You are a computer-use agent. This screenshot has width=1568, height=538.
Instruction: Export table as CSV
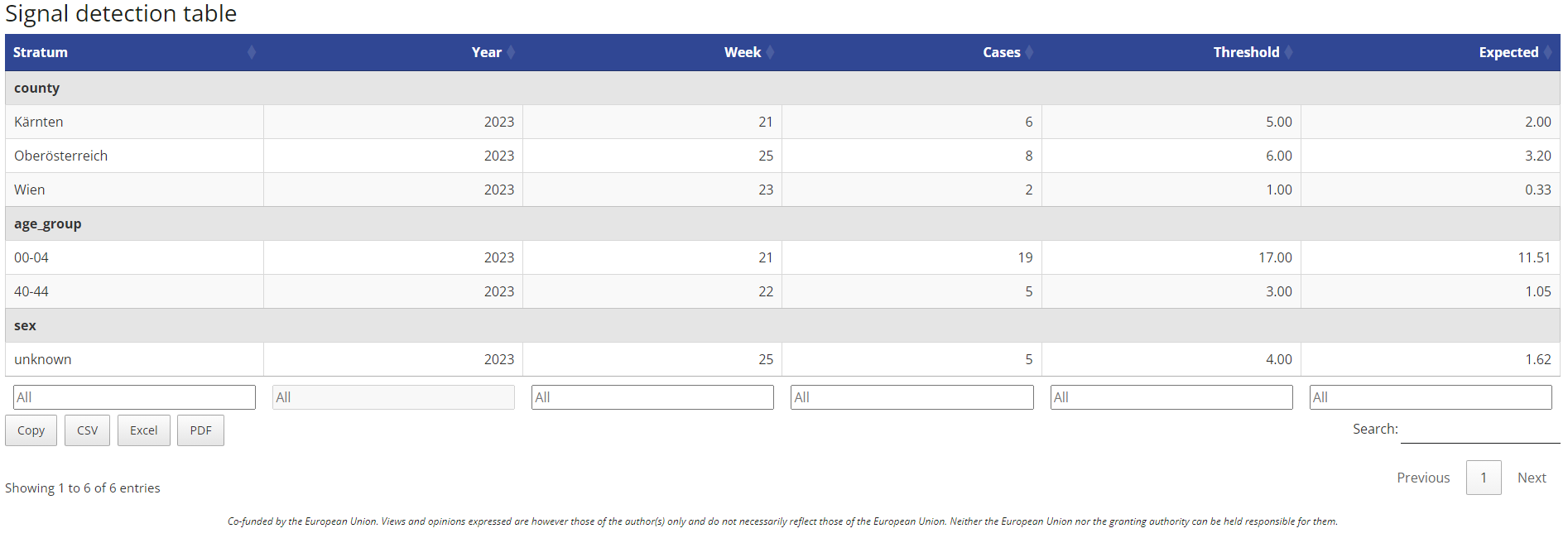pos(87,430)
